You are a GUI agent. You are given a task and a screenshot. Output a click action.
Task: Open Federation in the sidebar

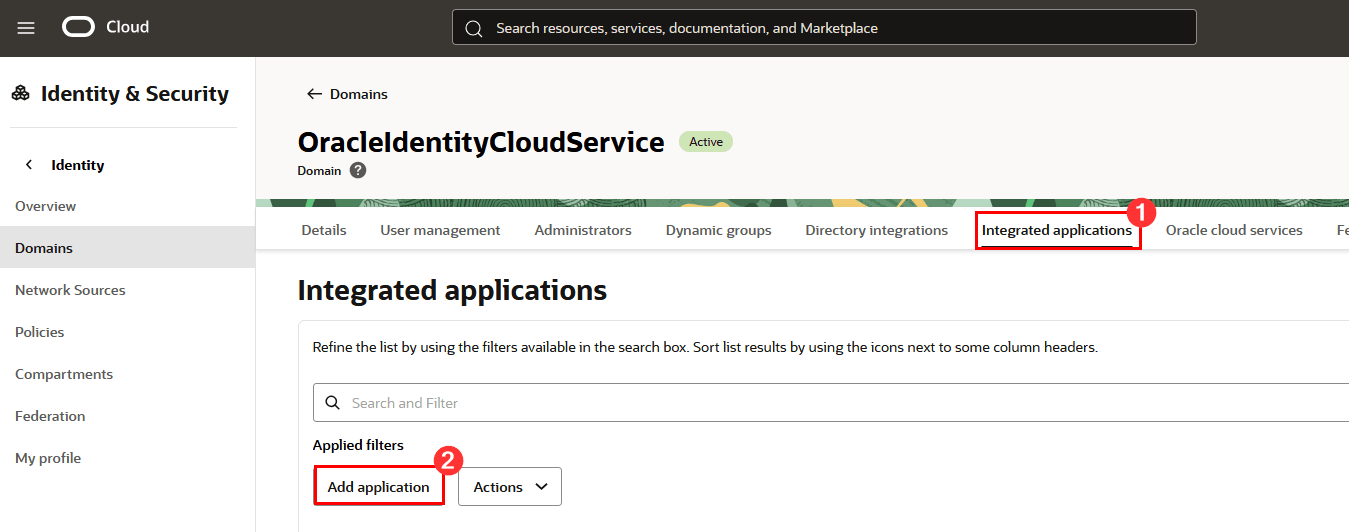pos(50,416)
